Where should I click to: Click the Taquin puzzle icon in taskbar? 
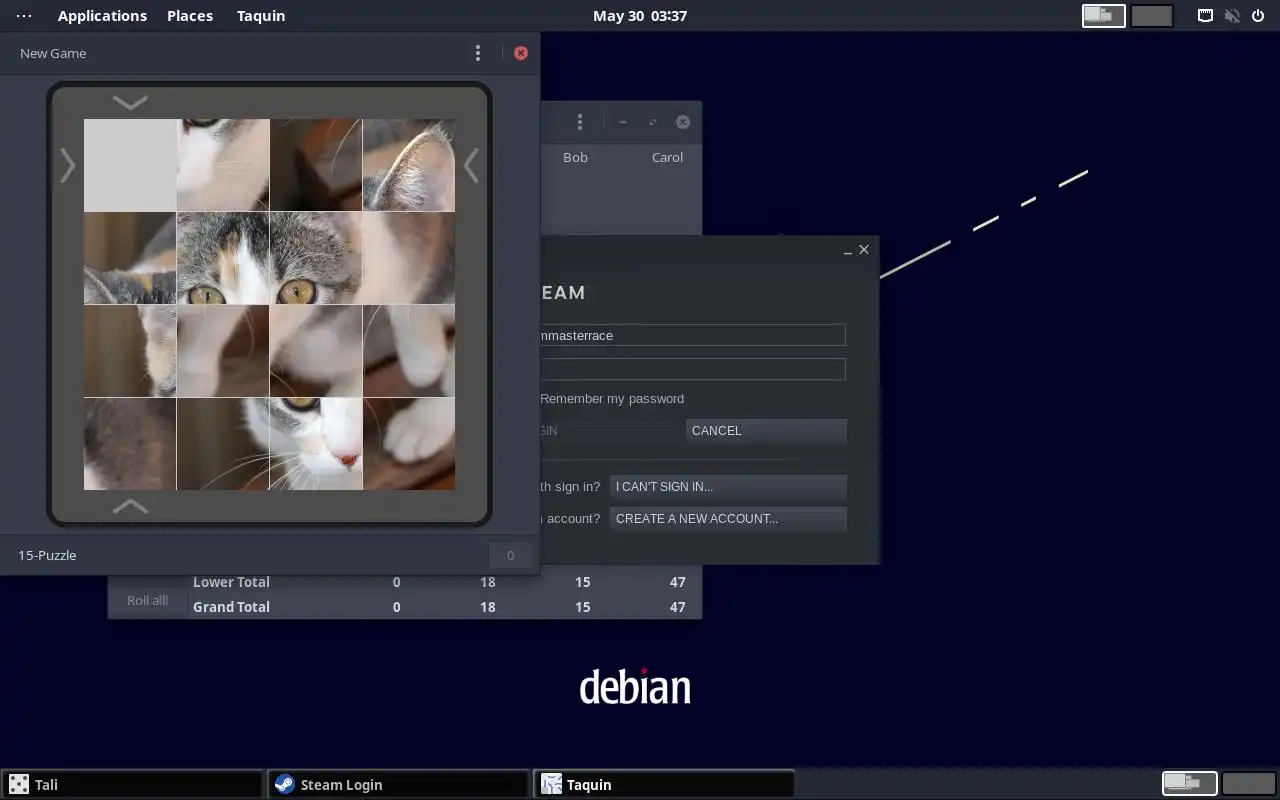pos(551,785)
